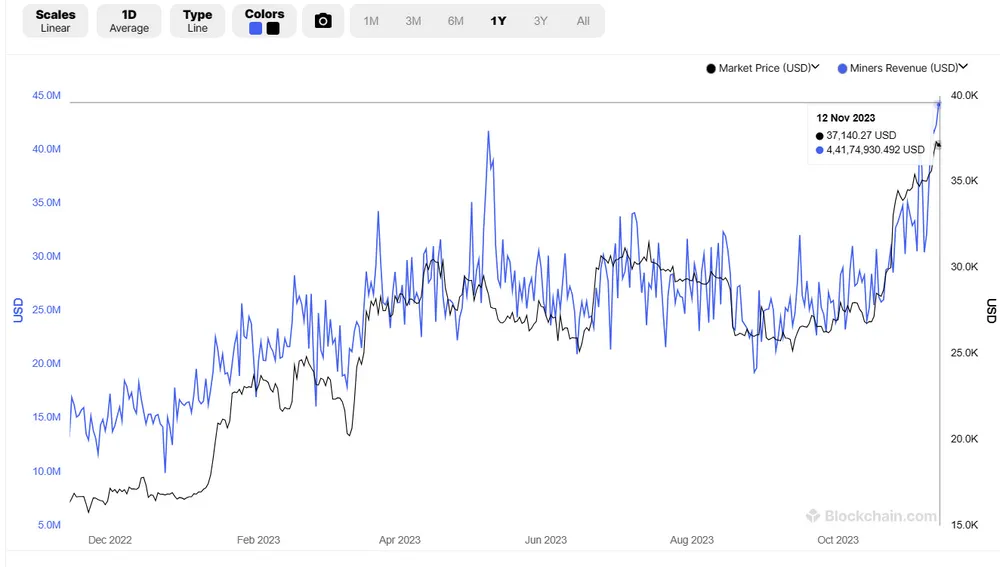The height and width of the screenshot is (567, 1000).
Task: Click the blue data point marker at chart peak
Action: tap(939, 102)
